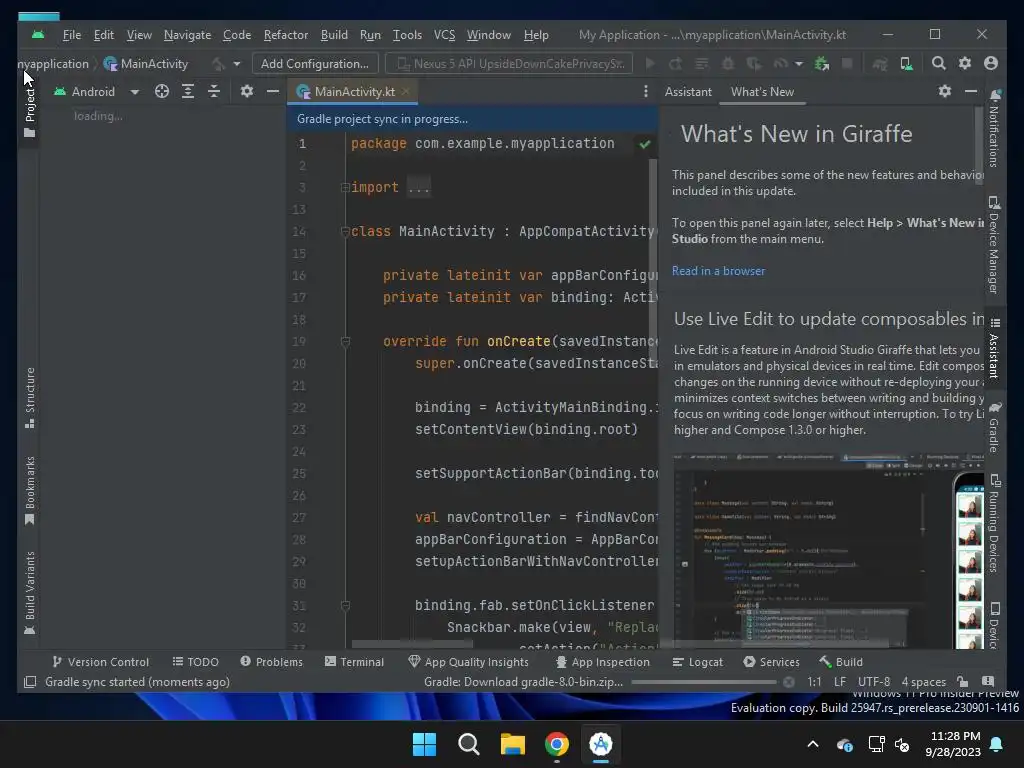The width and height of the screenshot is (1024, 768).
Task: Click the green inspection checkmark in editor
Action: point(645,144)
